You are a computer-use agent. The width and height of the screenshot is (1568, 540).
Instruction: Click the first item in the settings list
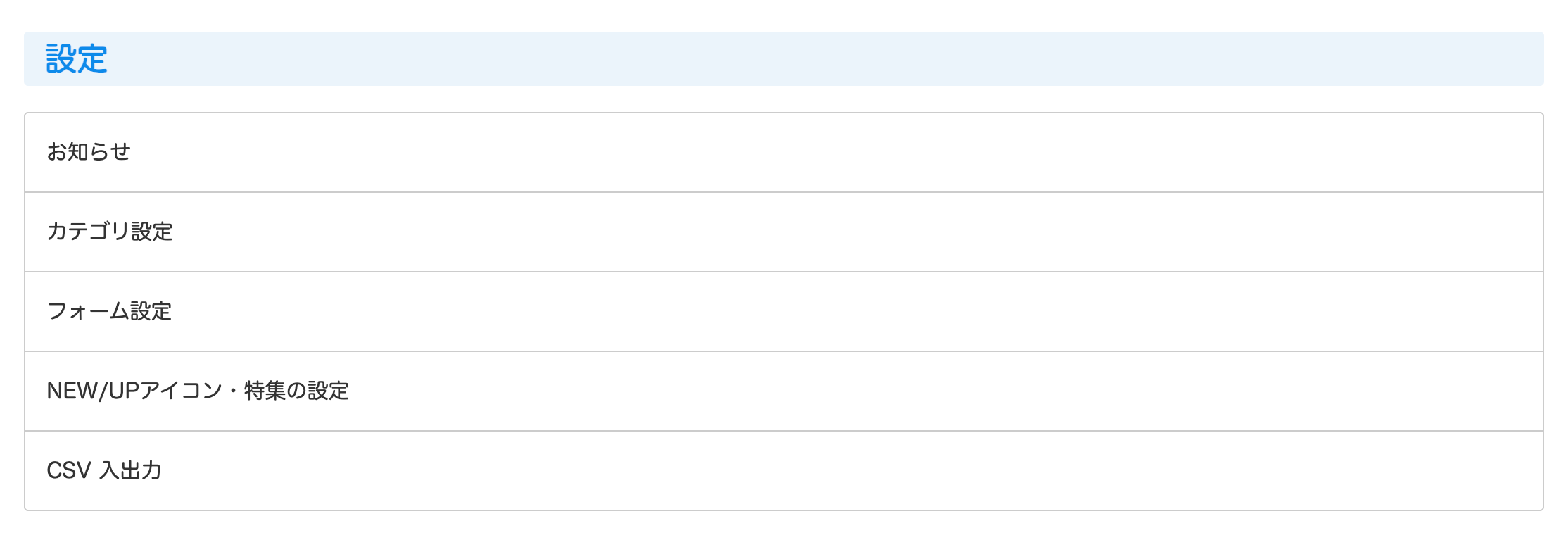89,152
